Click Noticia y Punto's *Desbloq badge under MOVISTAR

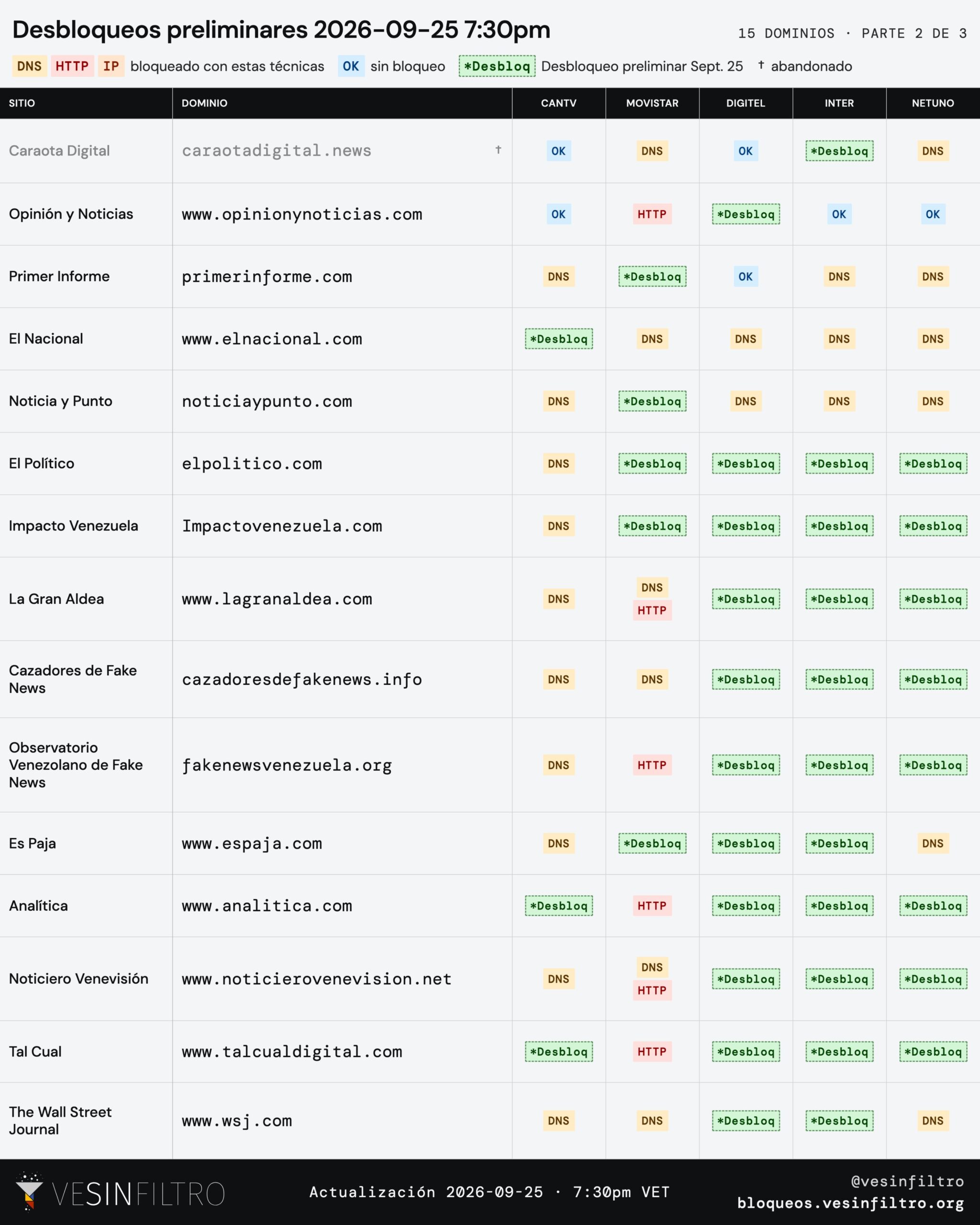[652, 401]
